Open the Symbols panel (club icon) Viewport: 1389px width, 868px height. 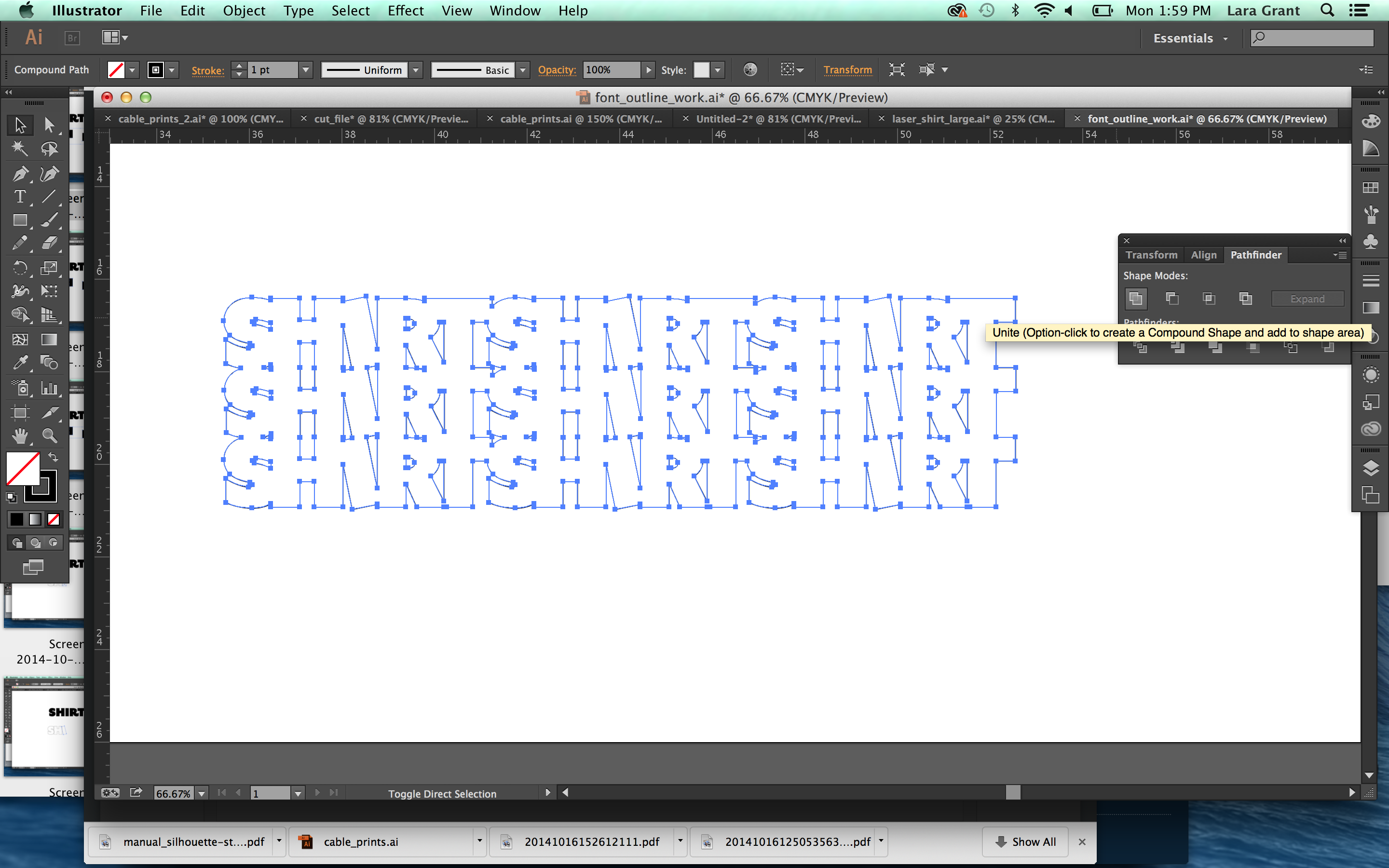(1371, 241)
